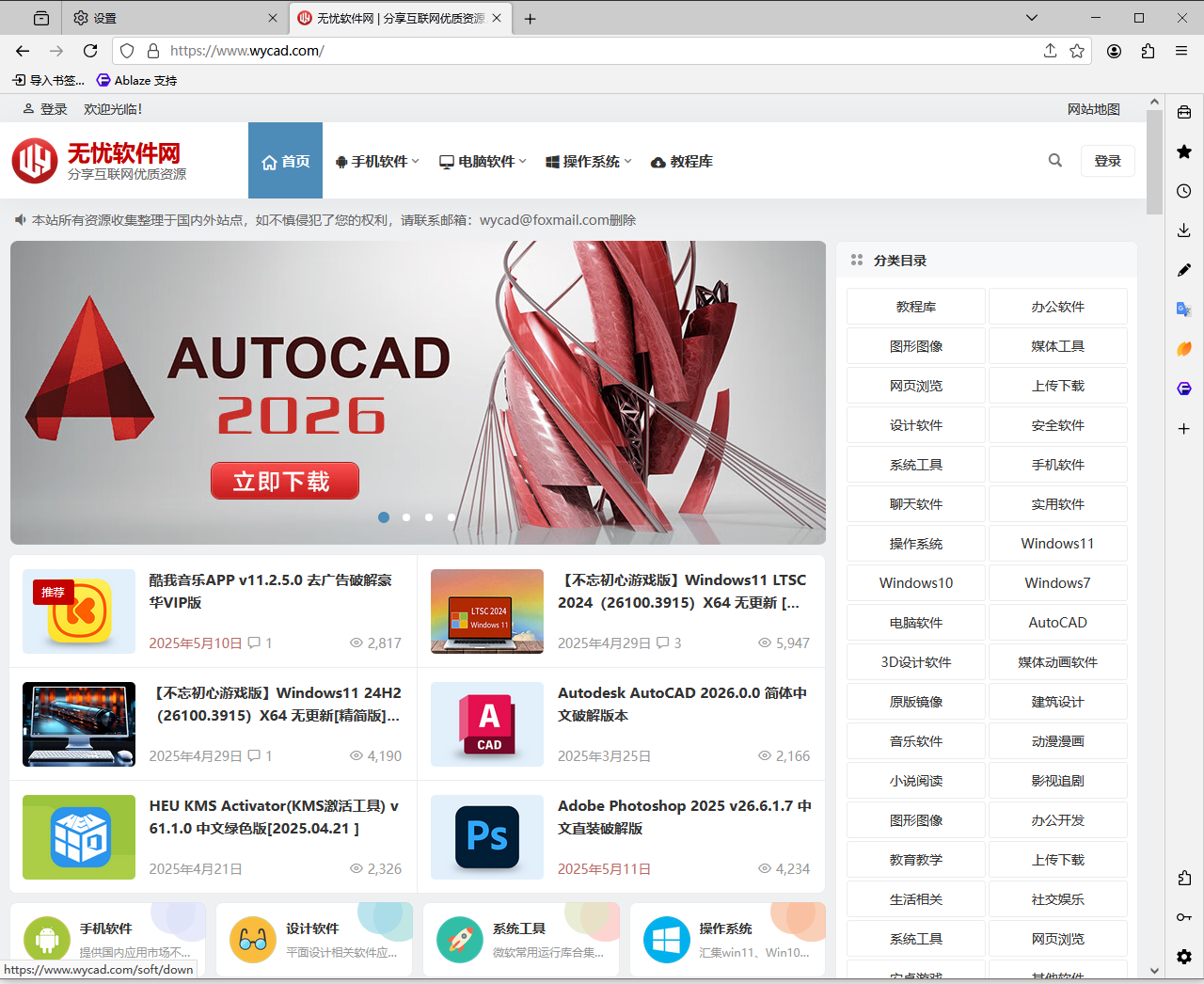The image size is (1204, 984).
Task: Open the tab list chevron
Action: pos(1031,17)
